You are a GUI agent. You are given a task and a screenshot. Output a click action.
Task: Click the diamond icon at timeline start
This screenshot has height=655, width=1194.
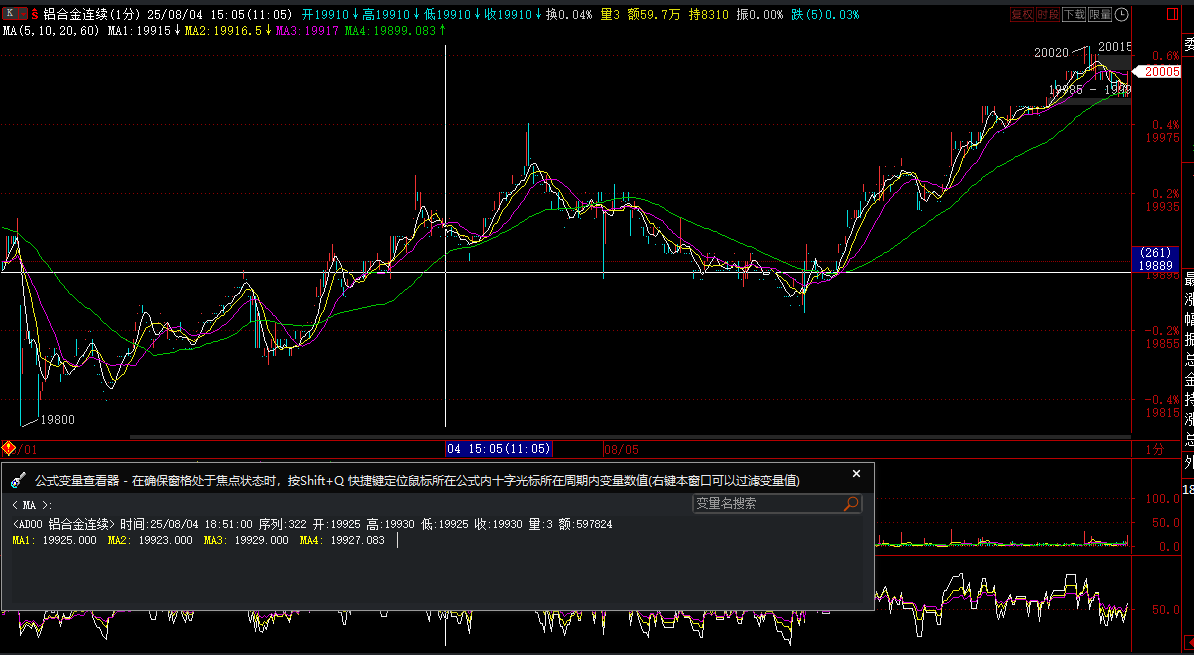click(8, 449)
